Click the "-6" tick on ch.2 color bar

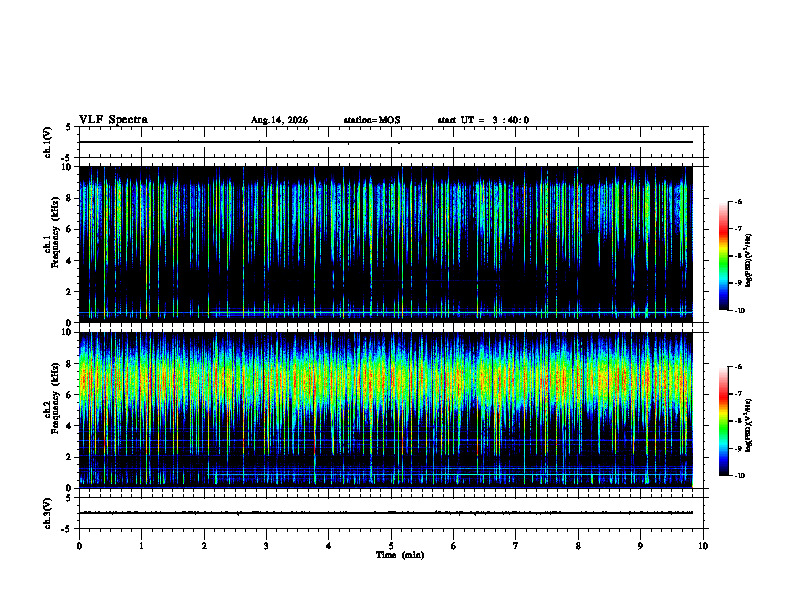738,367
